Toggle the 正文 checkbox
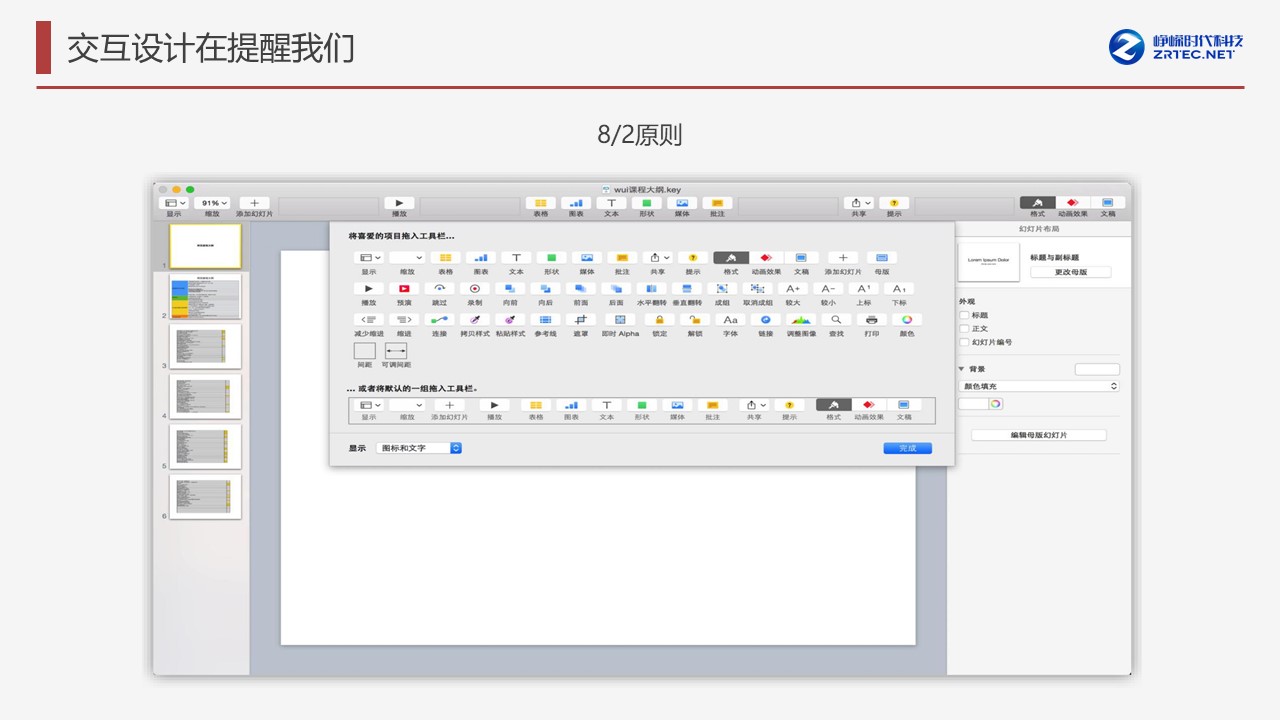Viewport: 1280px width, 720px height. tap(964, 328)
